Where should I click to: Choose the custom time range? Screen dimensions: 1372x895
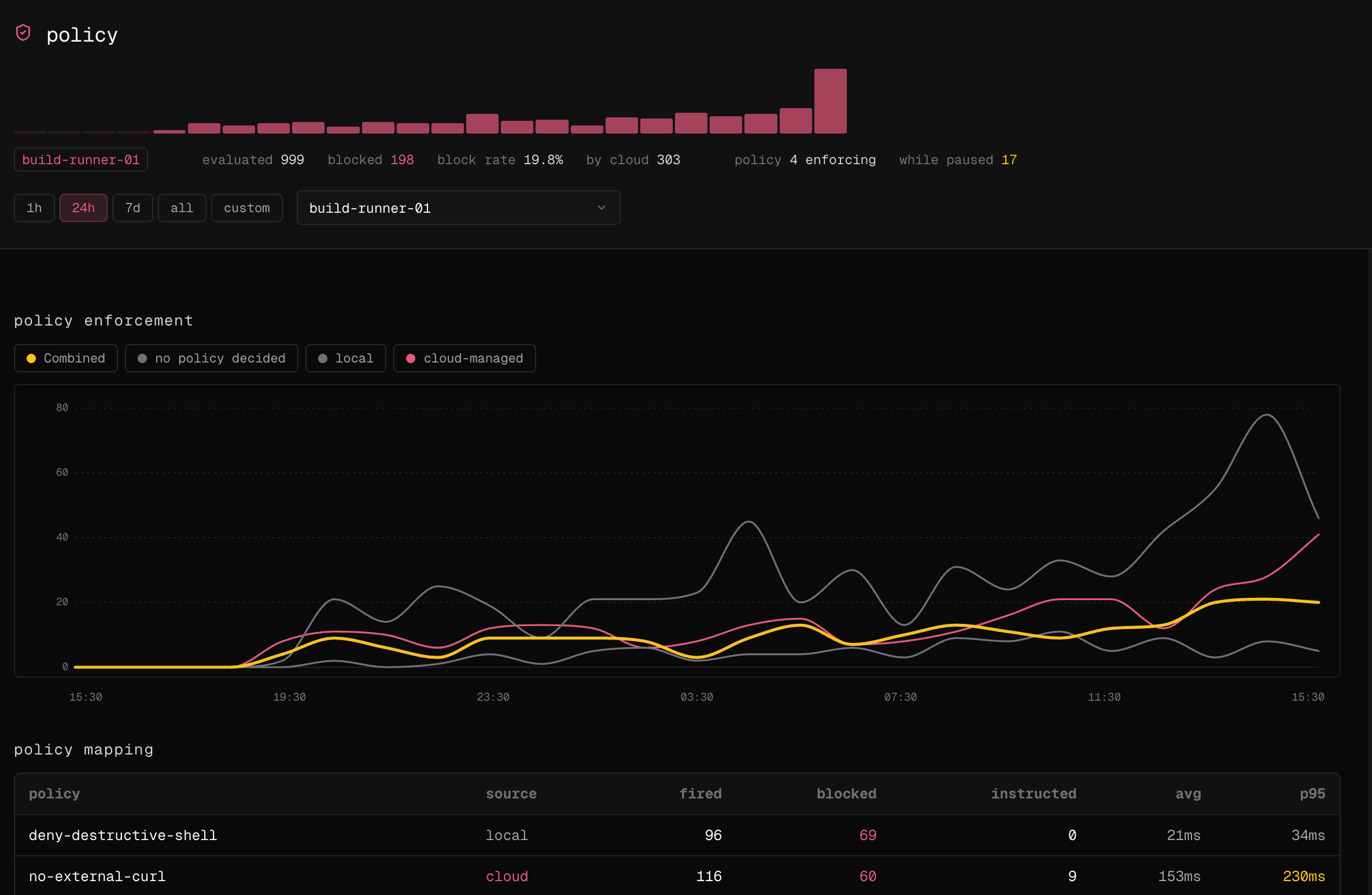246,208
